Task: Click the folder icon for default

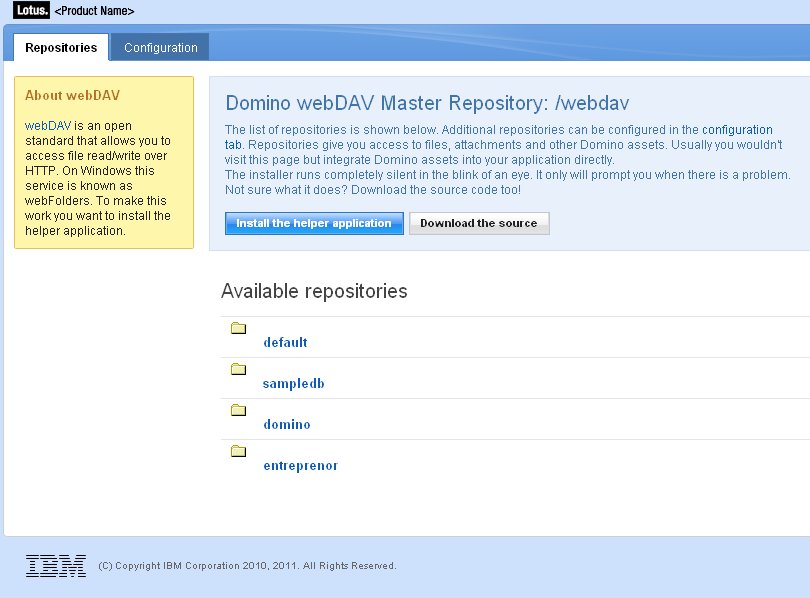Action: coord(238,328)
